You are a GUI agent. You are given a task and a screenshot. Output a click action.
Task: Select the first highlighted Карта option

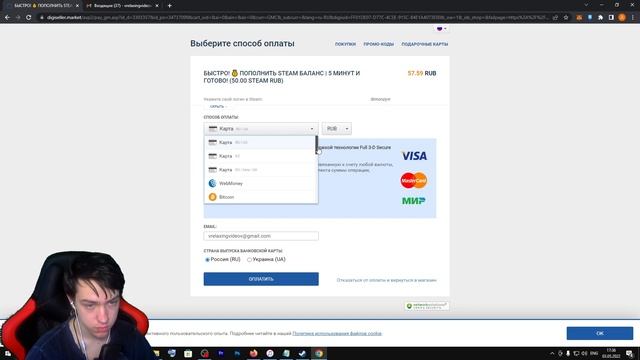[260, 142]
